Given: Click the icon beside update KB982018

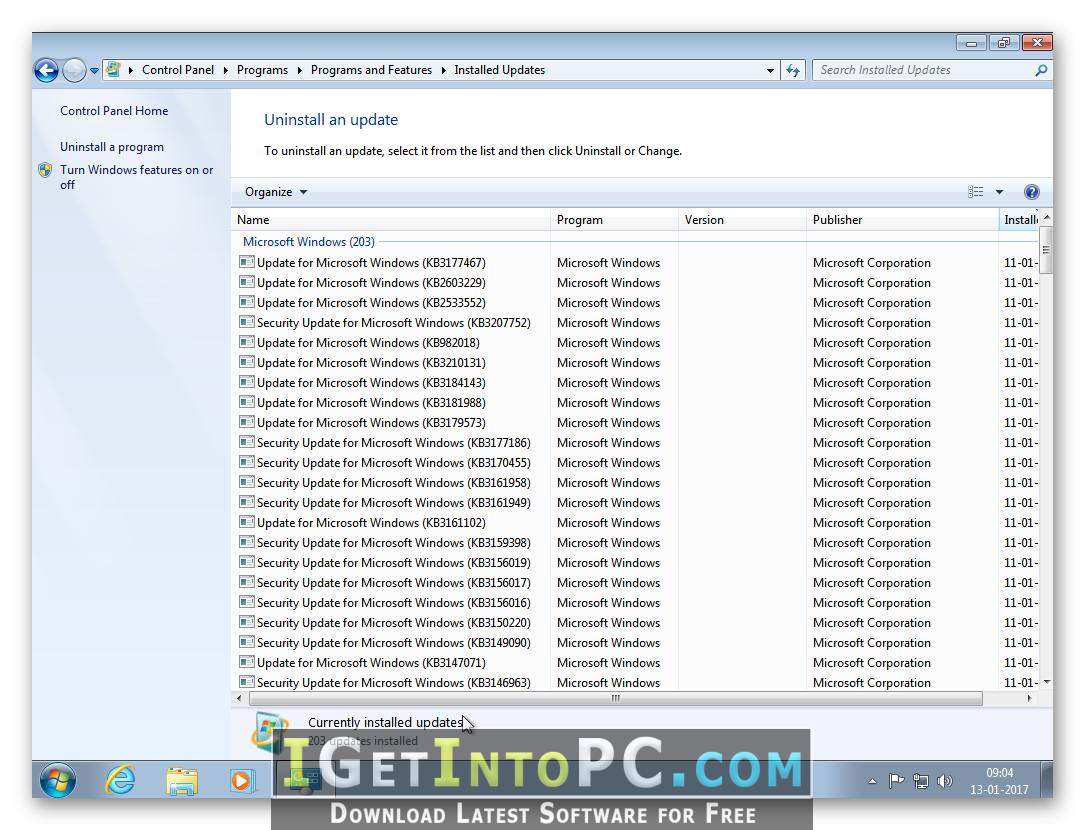Looking at the screenshot, I should (x=246, y=343).
